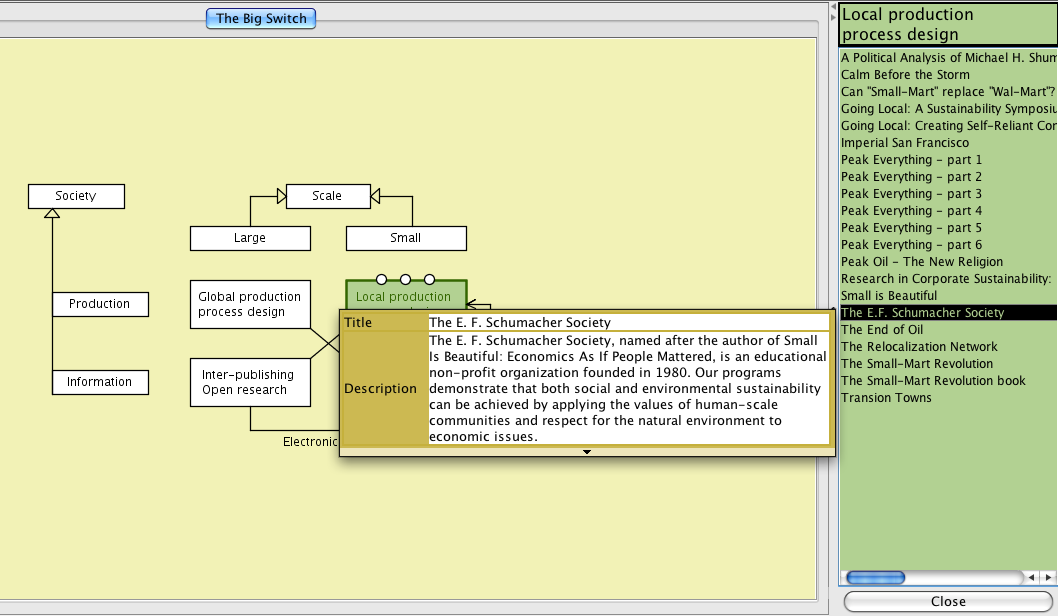Click into the Description text area

pos(628,388)
